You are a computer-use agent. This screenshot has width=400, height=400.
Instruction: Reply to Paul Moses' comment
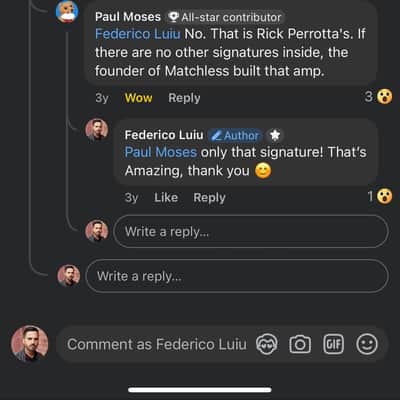(x=184, y=98)
